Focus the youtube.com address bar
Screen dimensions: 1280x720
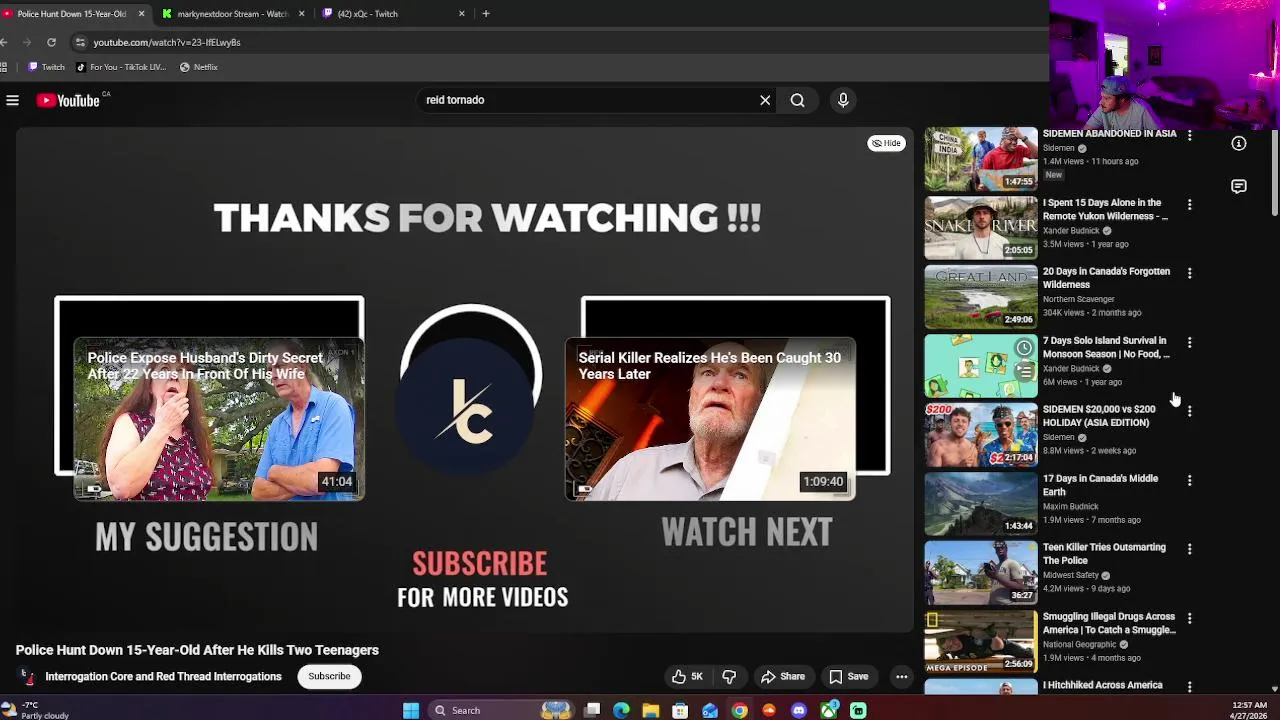(167, 42)
